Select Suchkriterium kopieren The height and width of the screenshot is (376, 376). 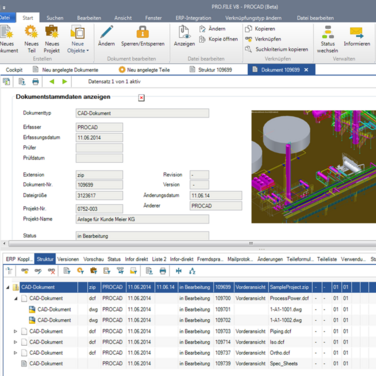click(277, 49)
